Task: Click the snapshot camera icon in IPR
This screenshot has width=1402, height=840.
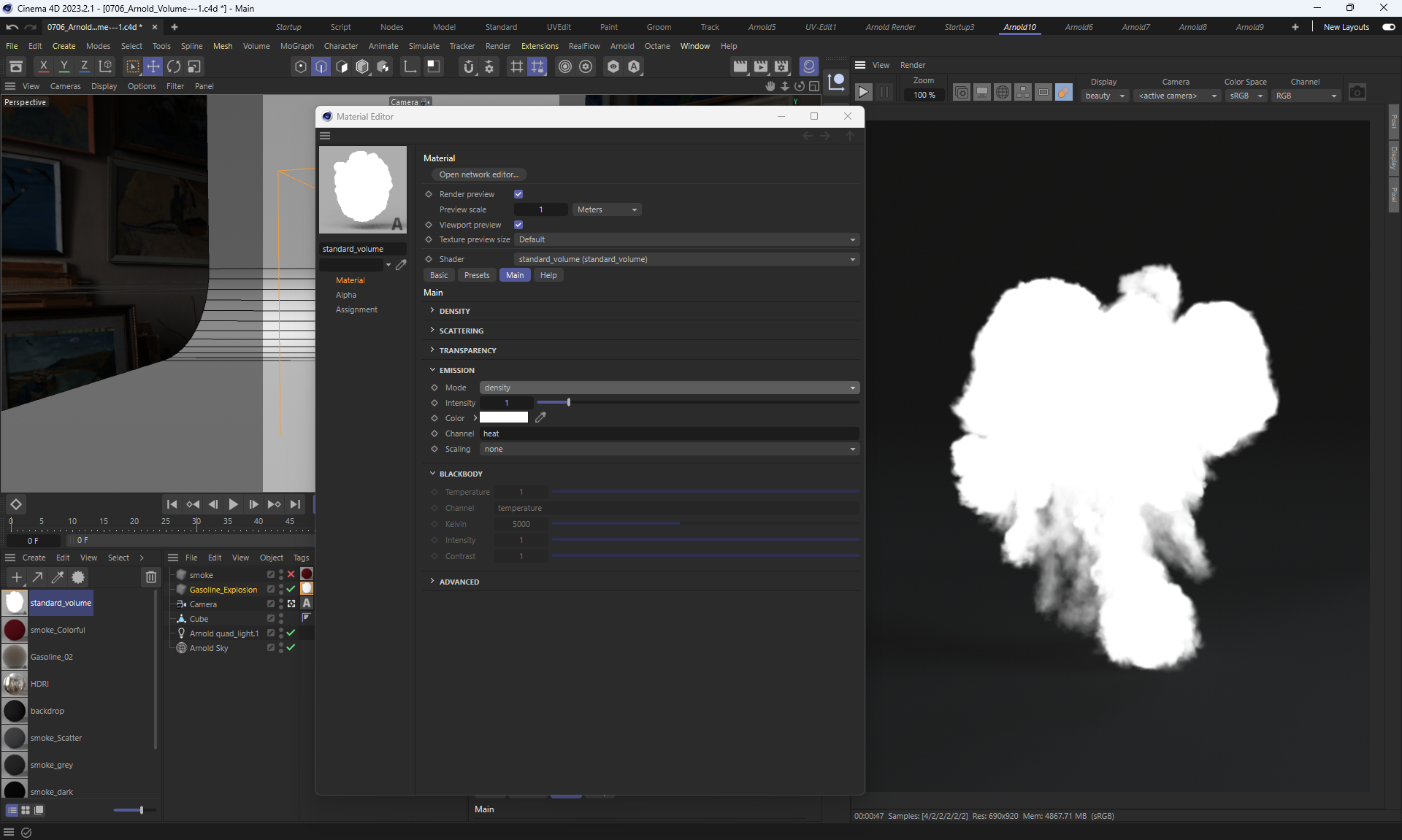Action: [x=1357, y=93]
